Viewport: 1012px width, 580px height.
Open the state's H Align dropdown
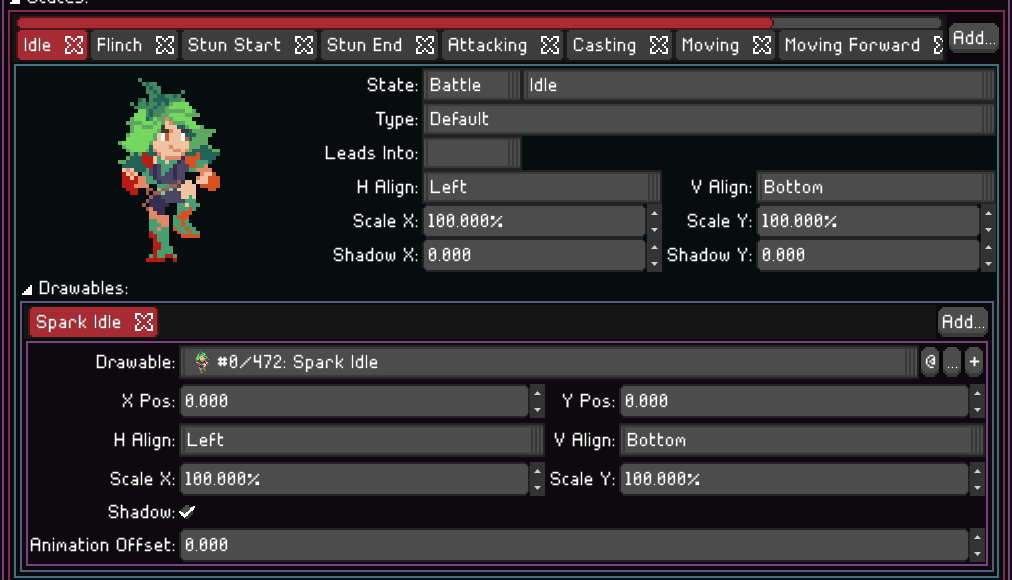click(x=543, y=187)
